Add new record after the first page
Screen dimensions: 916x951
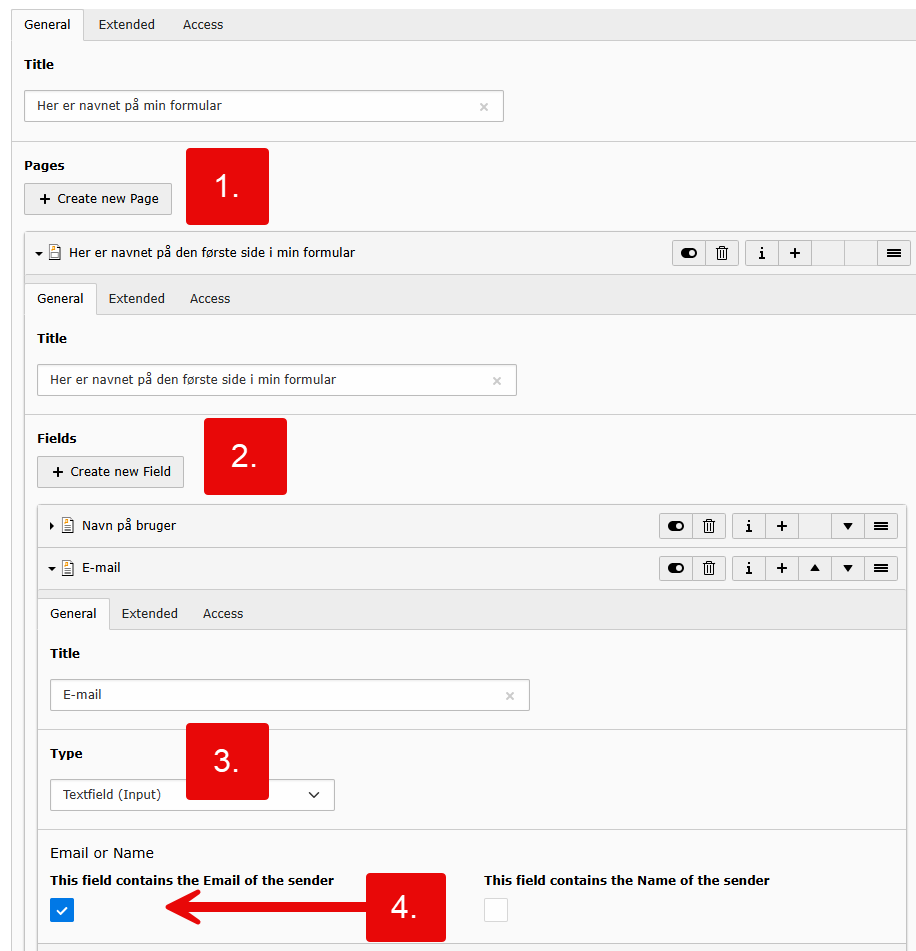pyautogui.click(x=795, y=254)
